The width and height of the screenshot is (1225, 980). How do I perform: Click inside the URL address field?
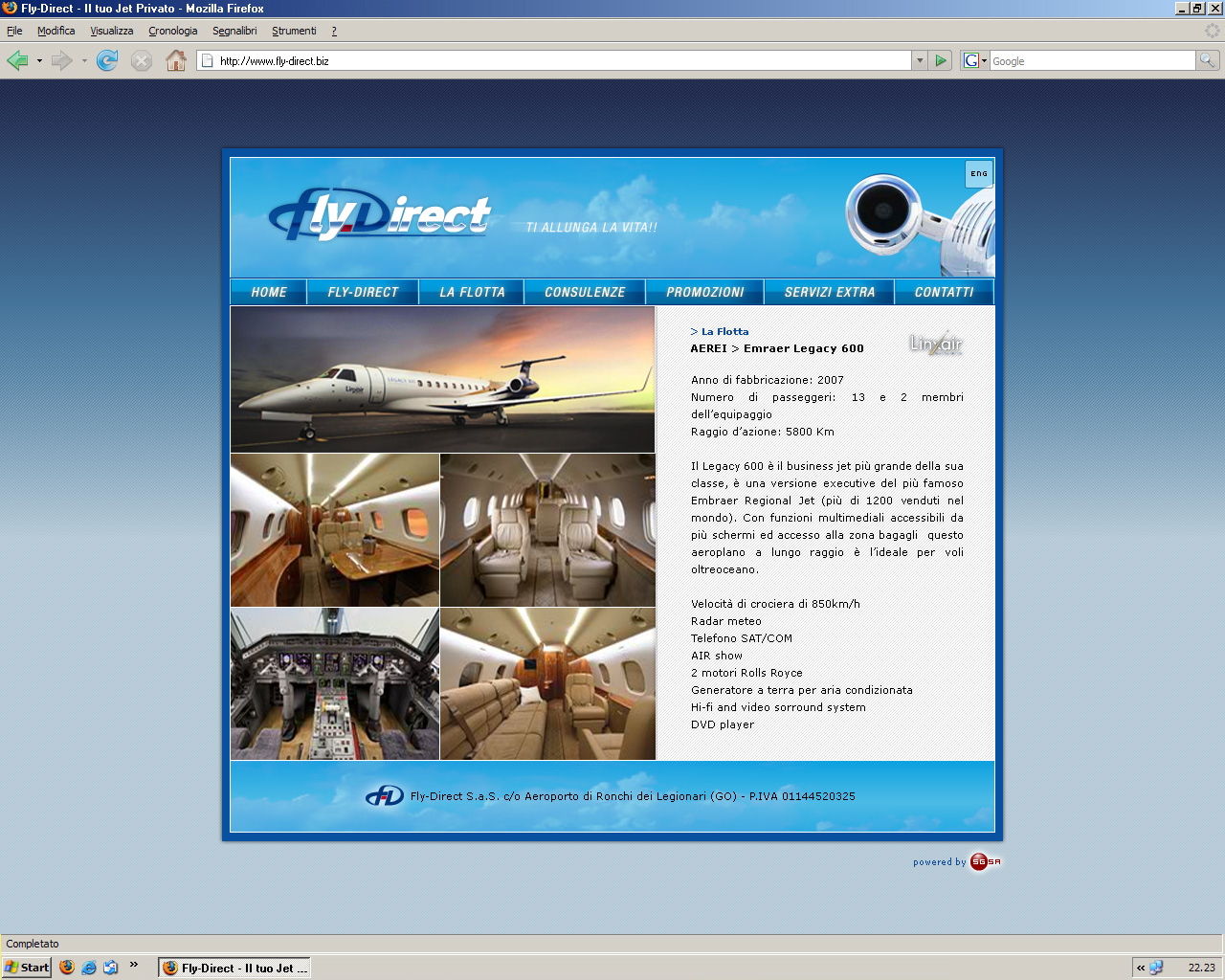(x=555, y=61)
